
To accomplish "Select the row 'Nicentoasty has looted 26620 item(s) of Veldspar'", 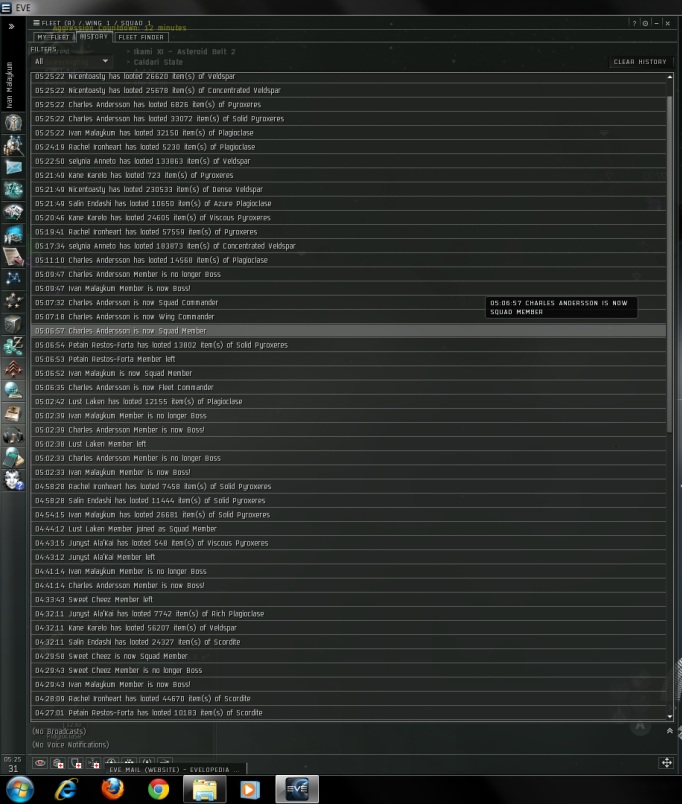I will coord(348,76).
